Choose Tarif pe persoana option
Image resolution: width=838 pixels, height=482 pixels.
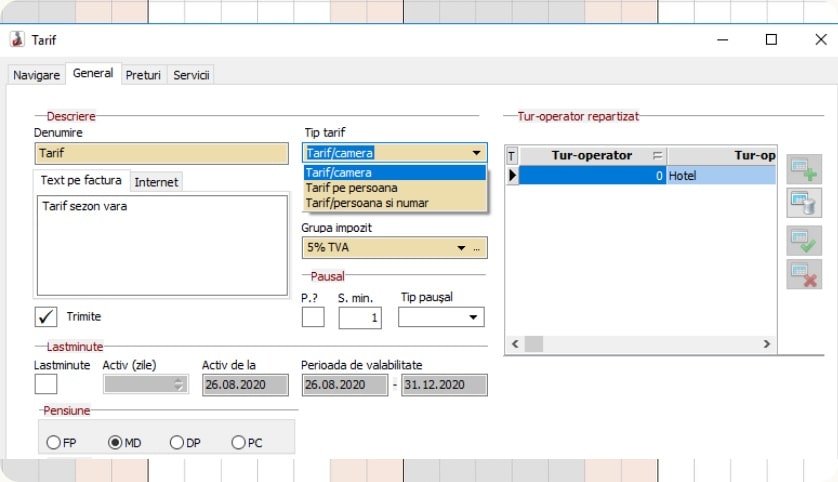[395, 188]
